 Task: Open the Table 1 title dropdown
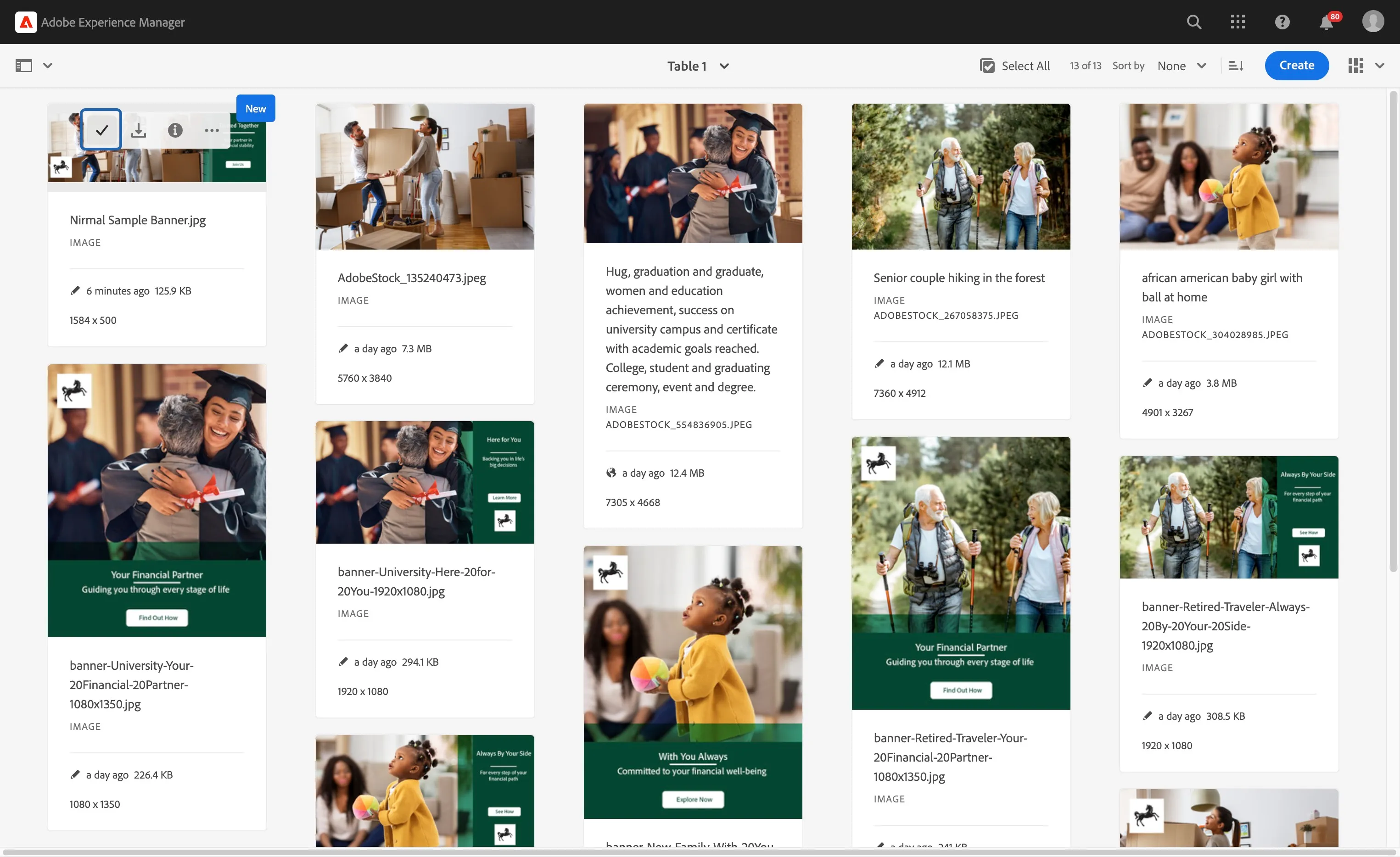tap(698, 66)
